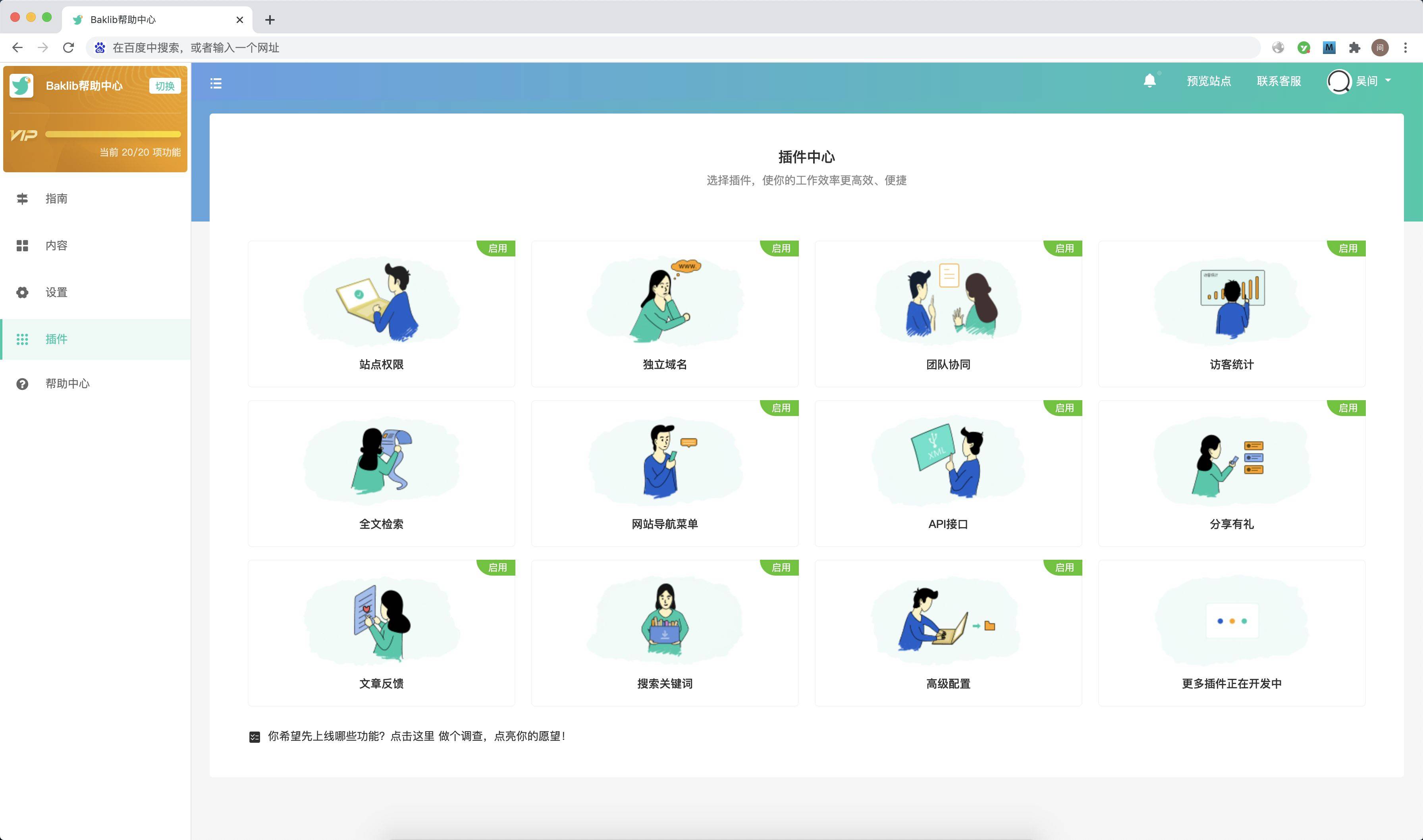The image size is (1423, 840).
Task: Click 启用 badge on 文章反馈
Action: tap(496, 568)
